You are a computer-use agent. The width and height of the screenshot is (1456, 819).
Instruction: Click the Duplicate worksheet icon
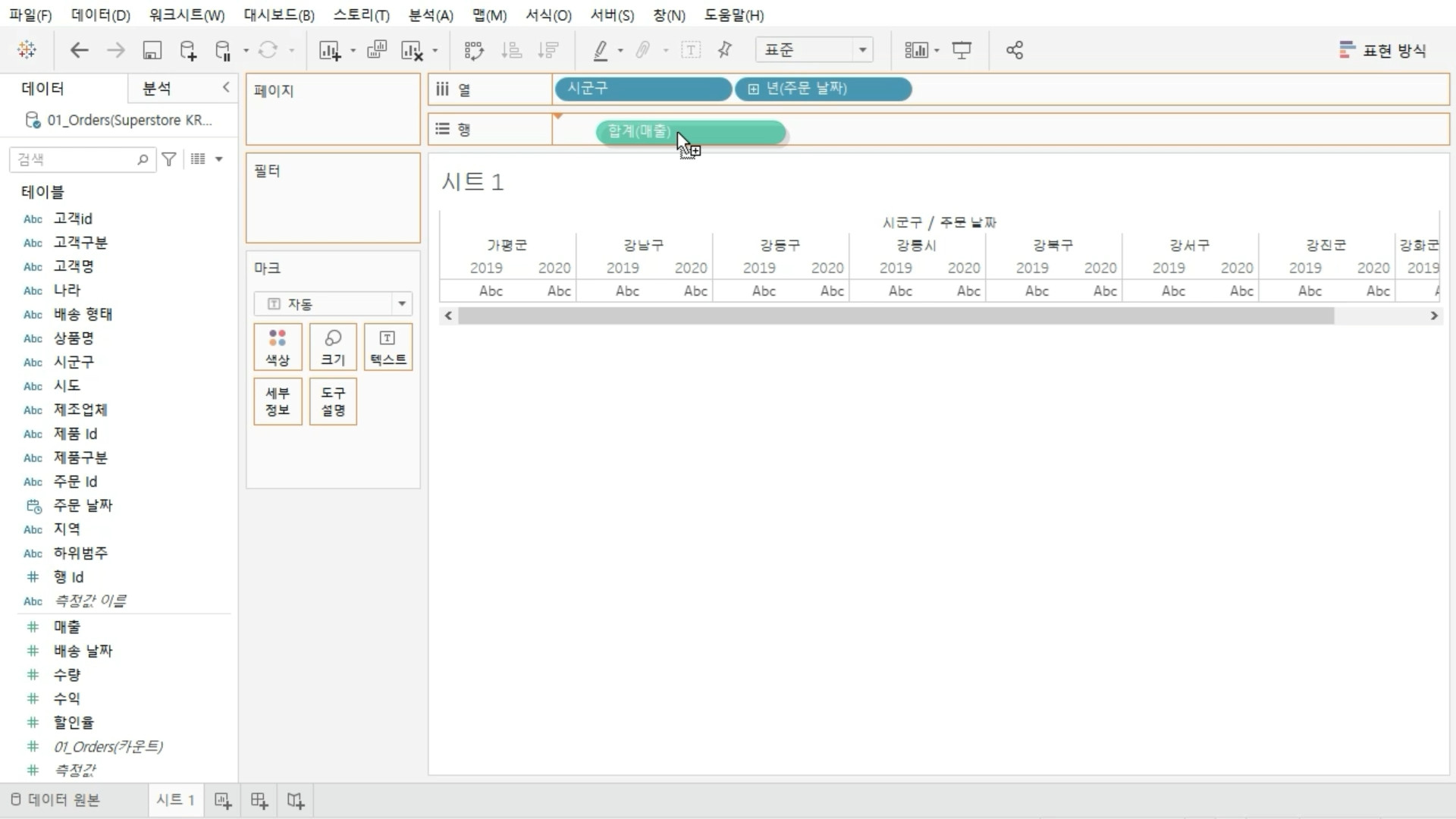[376, 51]
